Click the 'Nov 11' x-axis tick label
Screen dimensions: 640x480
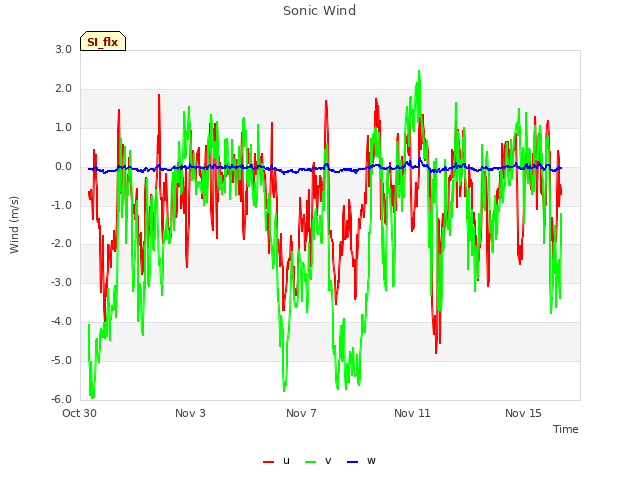tap(412, 413)
